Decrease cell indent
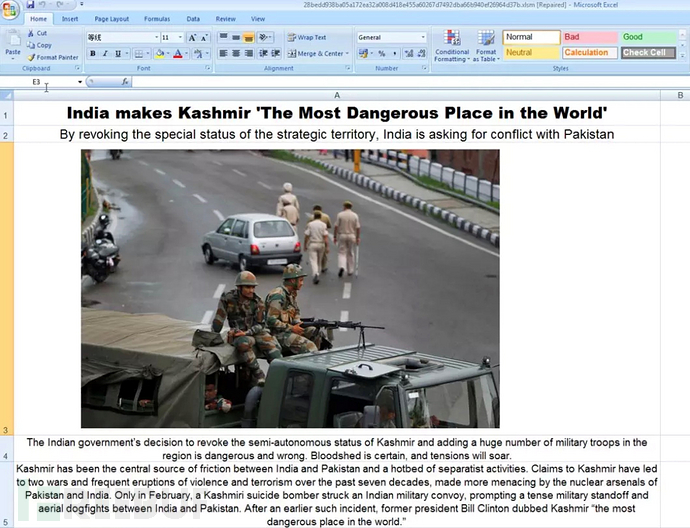The image size is (690, 528). coord(263,53)
